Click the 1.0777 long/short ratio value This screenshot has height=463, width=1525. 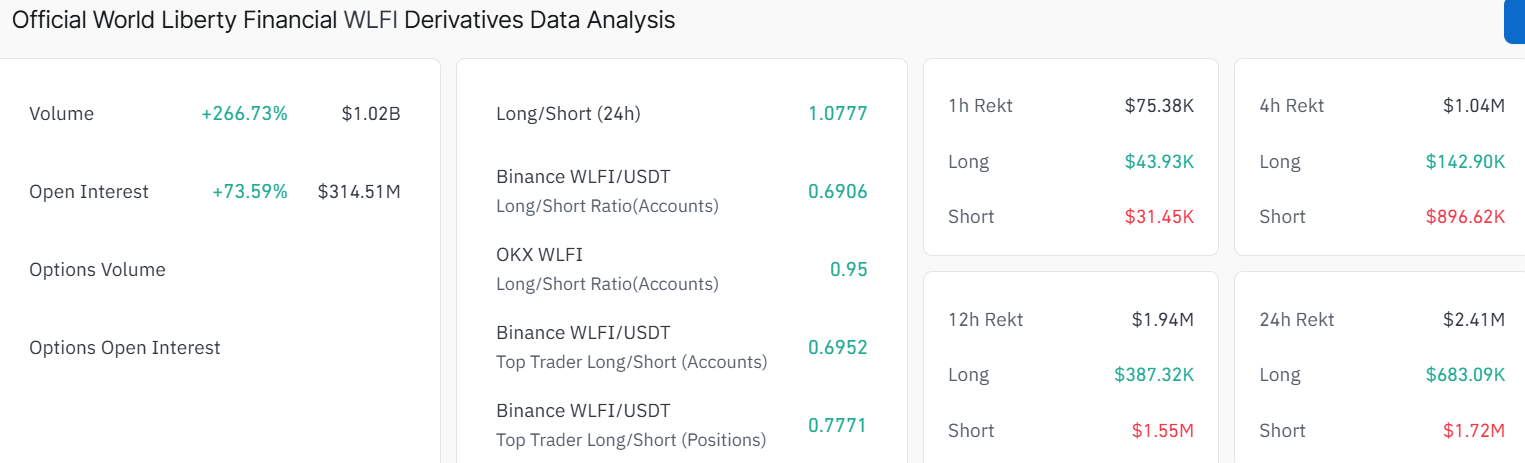point(837,114)
